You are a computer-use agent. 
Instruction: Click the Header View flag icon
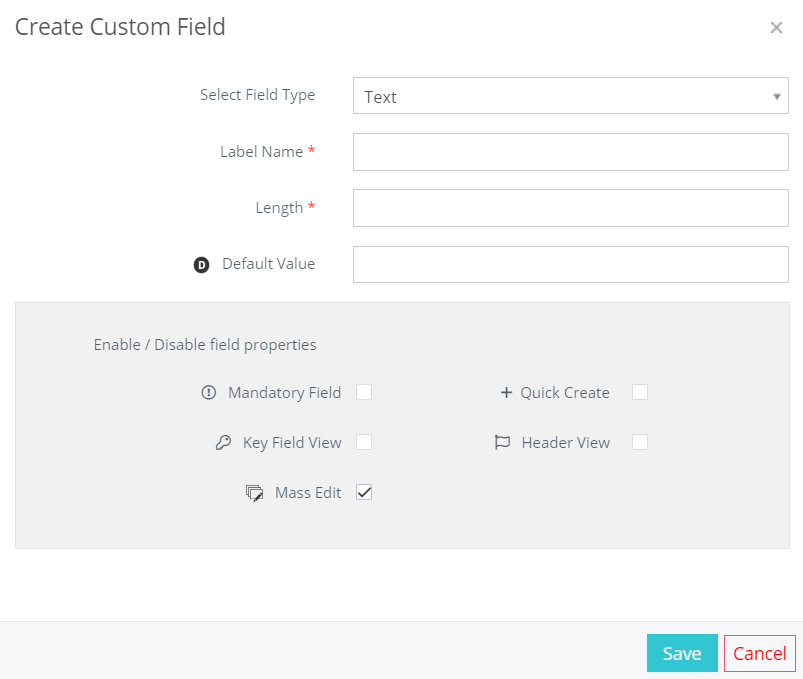click(x=502, y=442)
